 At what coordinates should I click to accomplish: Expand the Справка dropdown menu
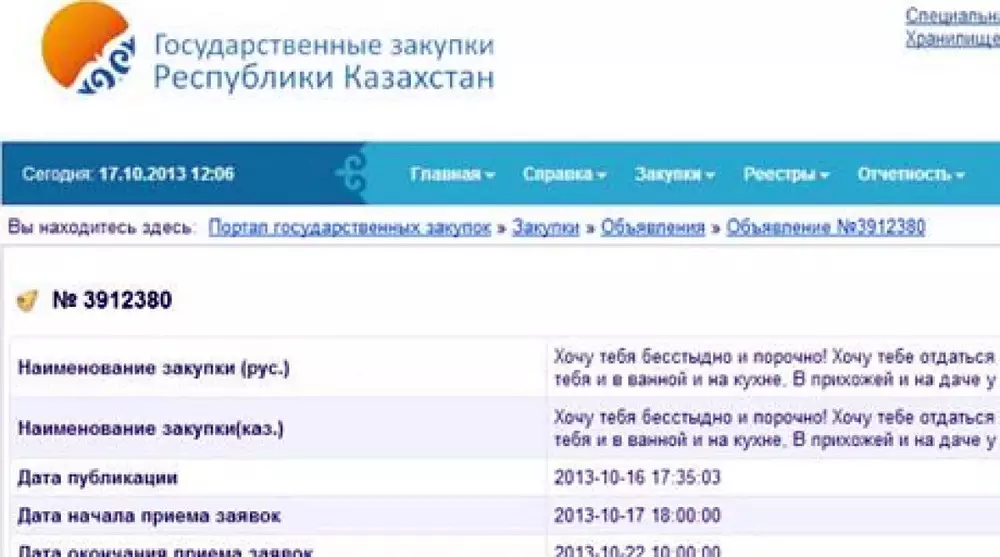pos(564,174)
